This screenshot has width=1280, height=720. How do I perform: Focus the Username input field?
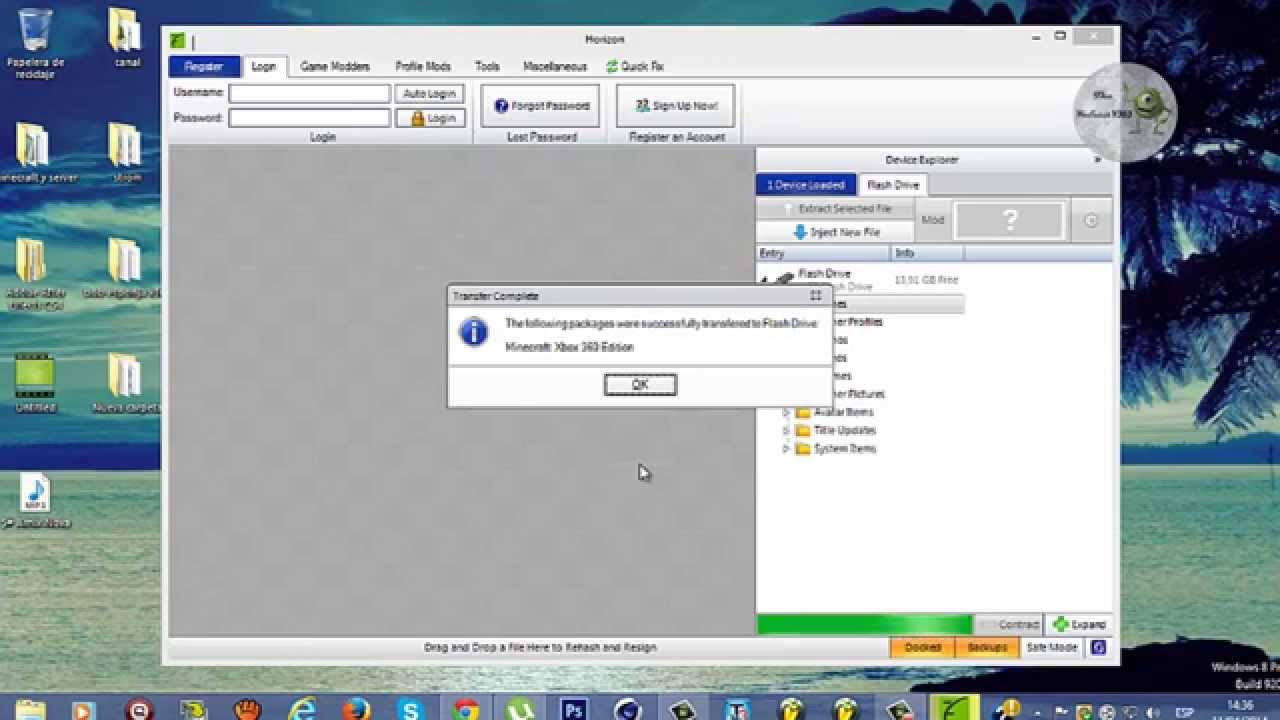[x=309, y=93]
